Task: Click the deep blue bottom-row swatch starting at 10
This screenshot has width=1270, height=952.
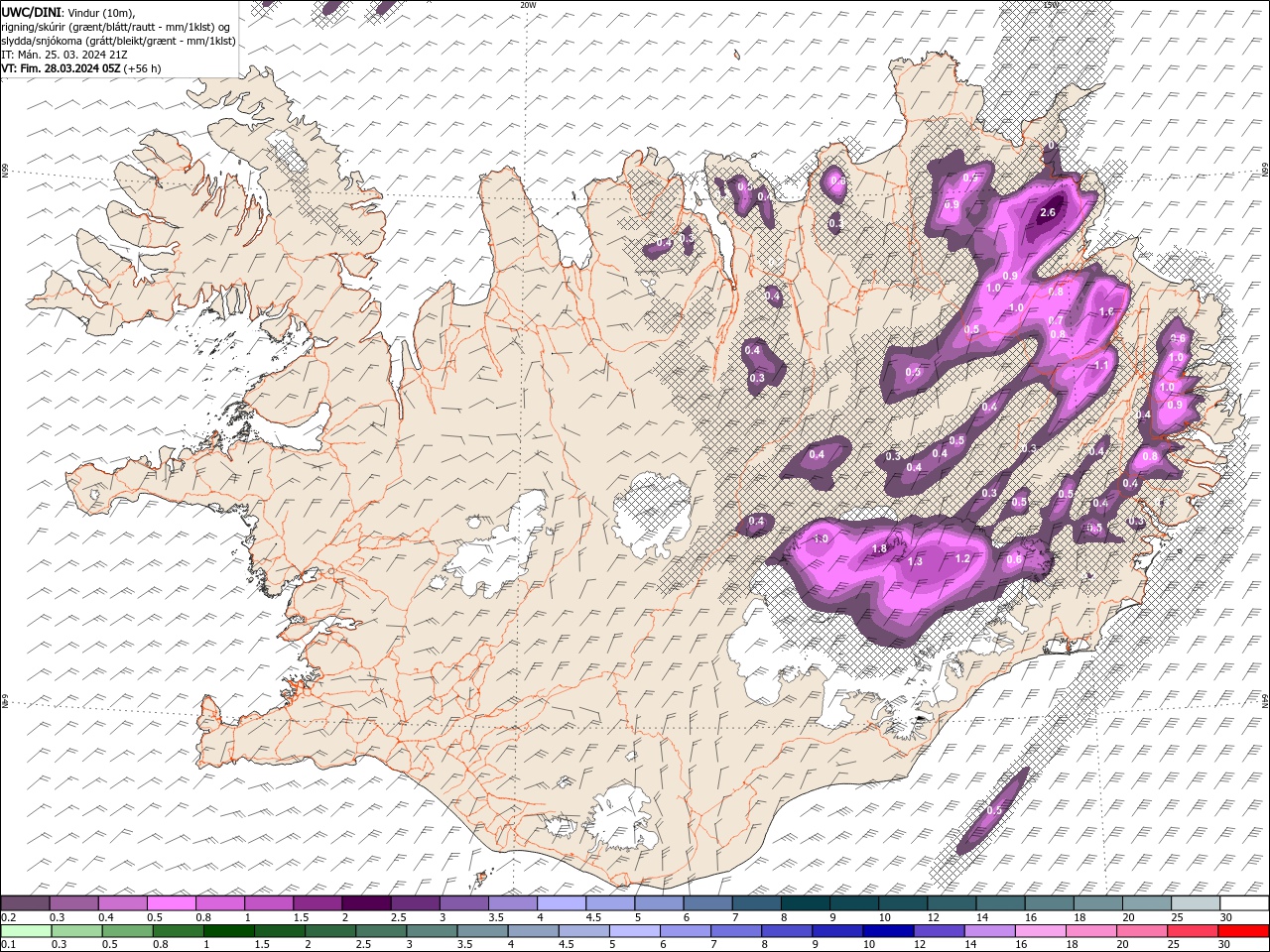Action: pos(887,930)
